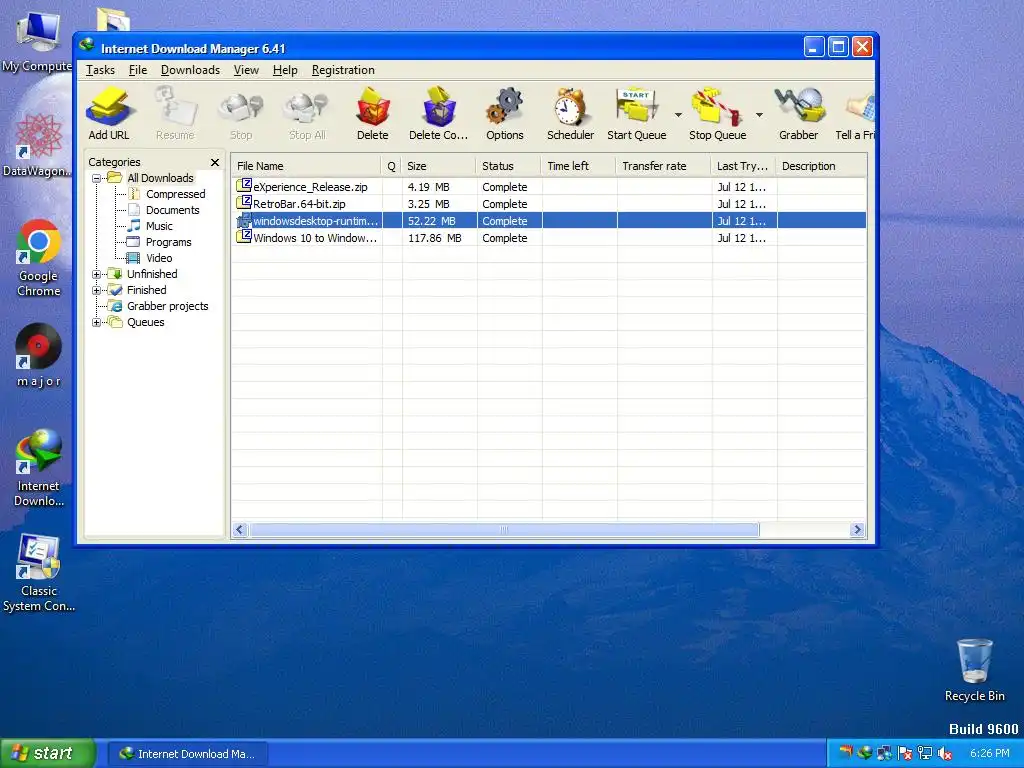
Task: Open Start Queue dropdown arrow
Action: click(678, 115)
